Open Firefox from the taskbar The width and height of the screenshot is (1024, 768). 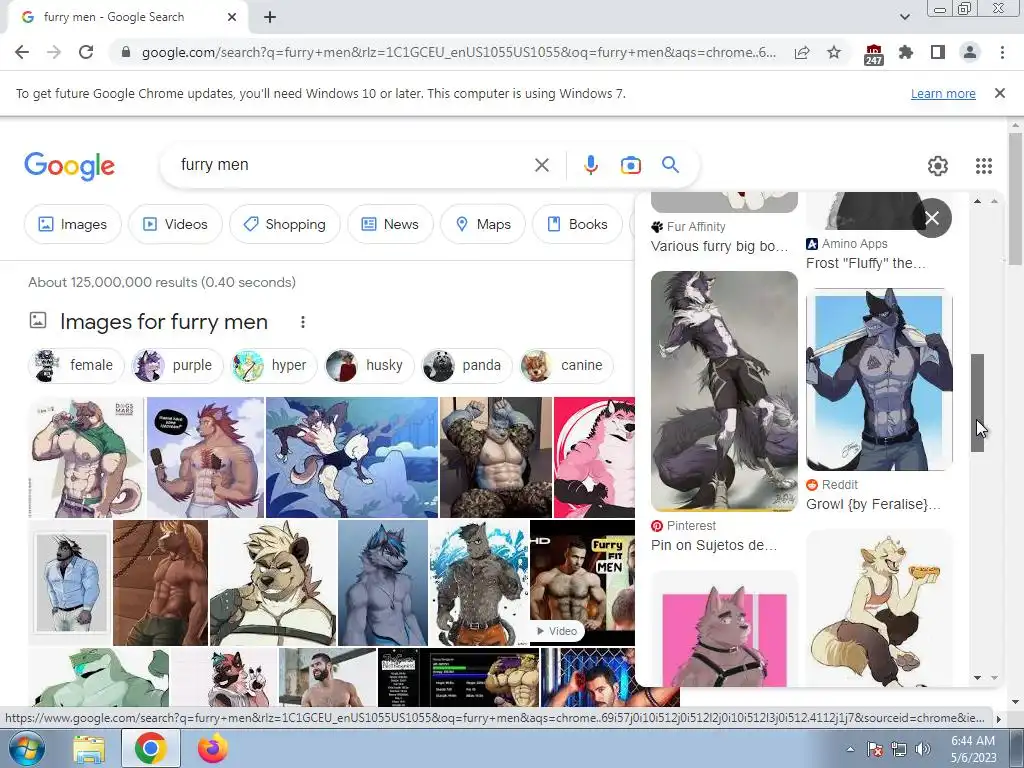(x=212, y=749)
